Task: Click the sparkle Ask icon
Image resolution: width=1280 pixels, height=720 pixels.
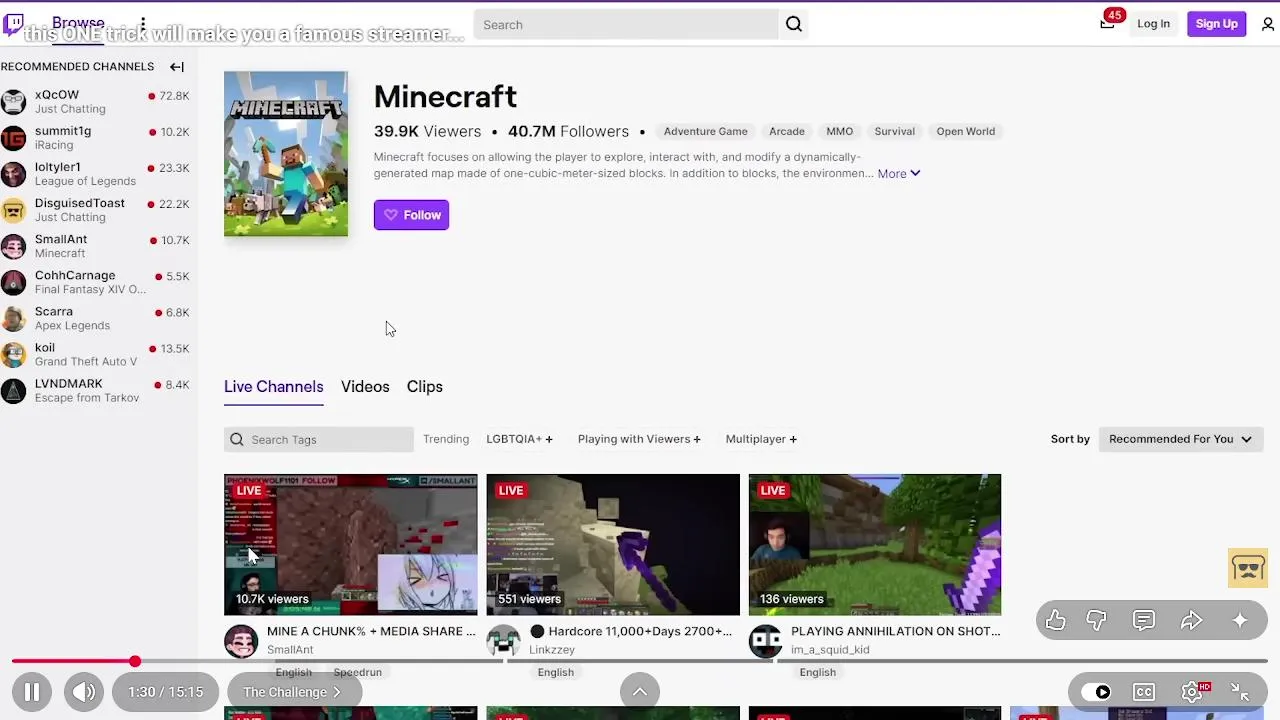Action: [1240, 621]
